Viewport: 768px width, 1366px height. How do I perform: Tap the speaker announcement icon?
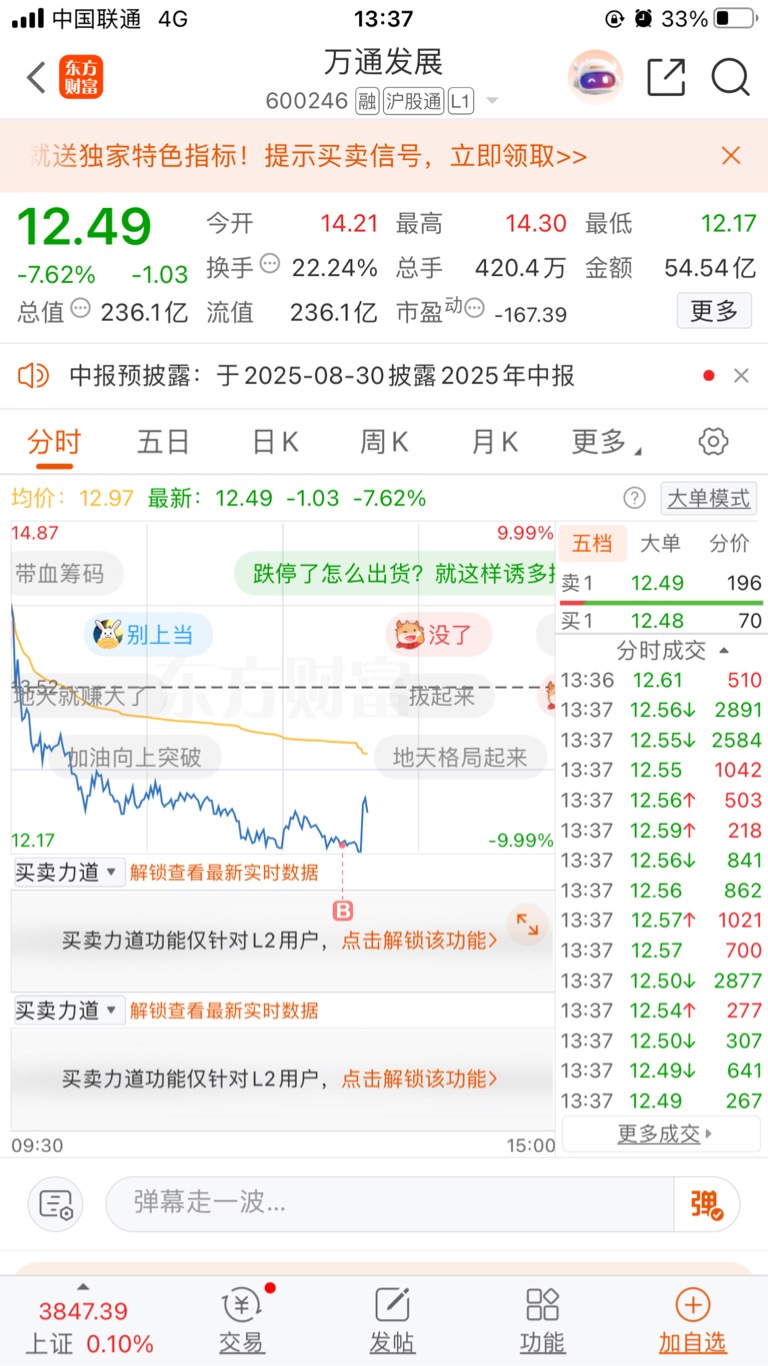coord(33,376)
